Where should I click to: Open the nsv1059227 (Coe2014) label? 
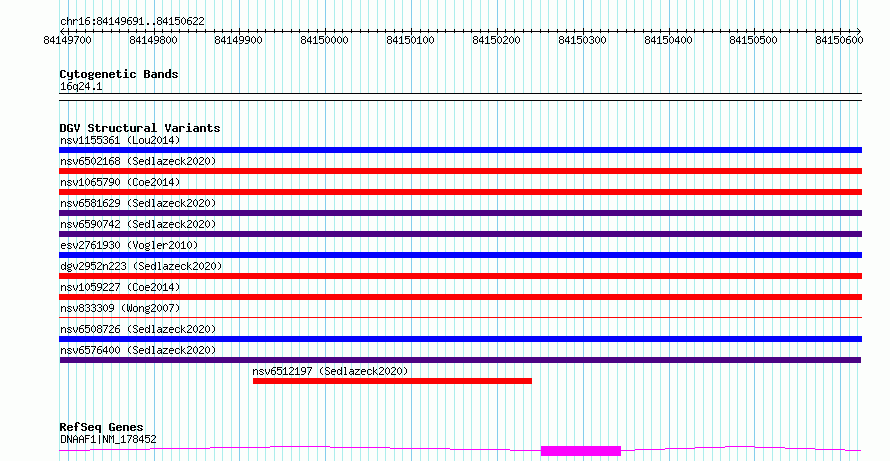(x=120, y=287)
